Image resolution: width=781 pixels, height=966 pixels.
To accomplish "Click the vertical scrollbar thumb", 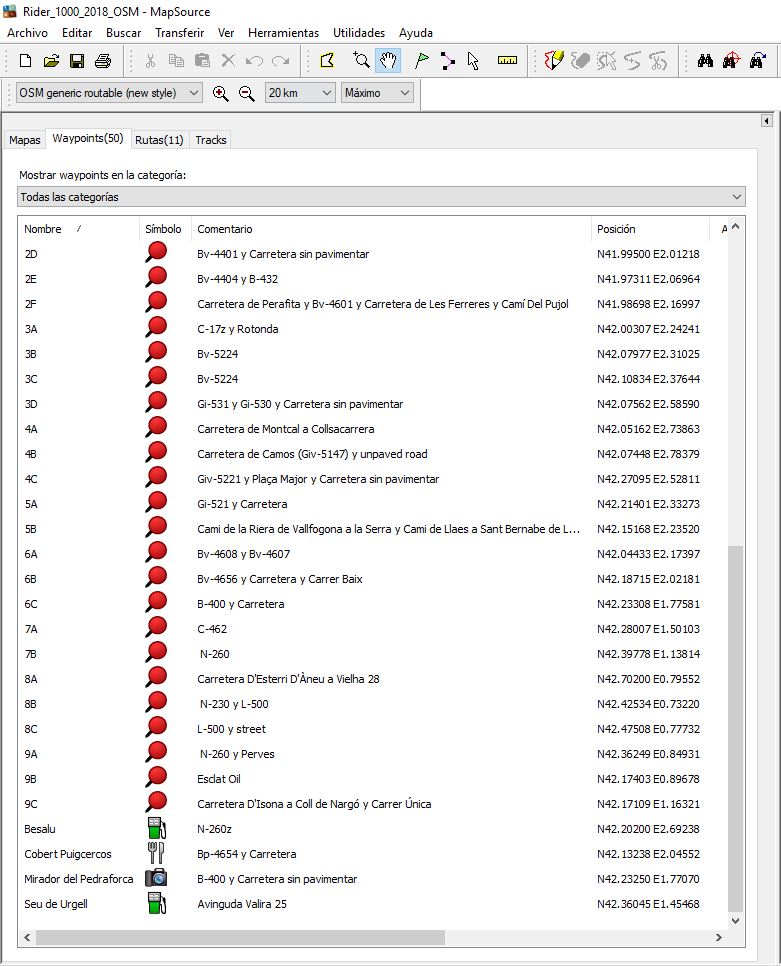I will click(735, 728).
